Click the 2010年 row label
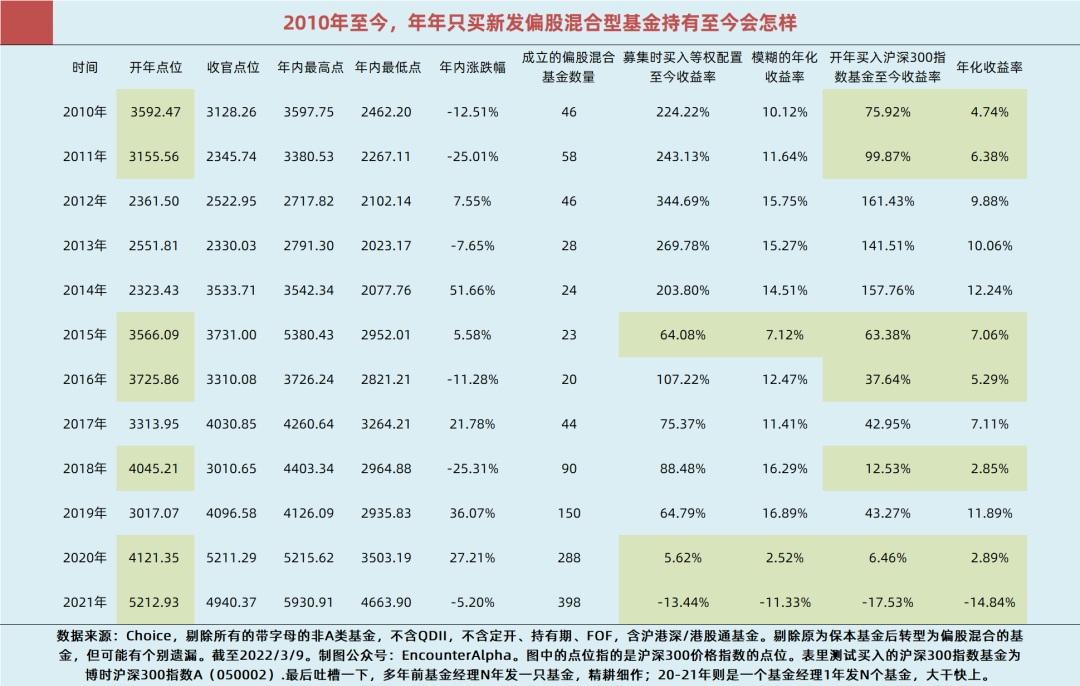The image size is (1080, 686). coord(86,113)
